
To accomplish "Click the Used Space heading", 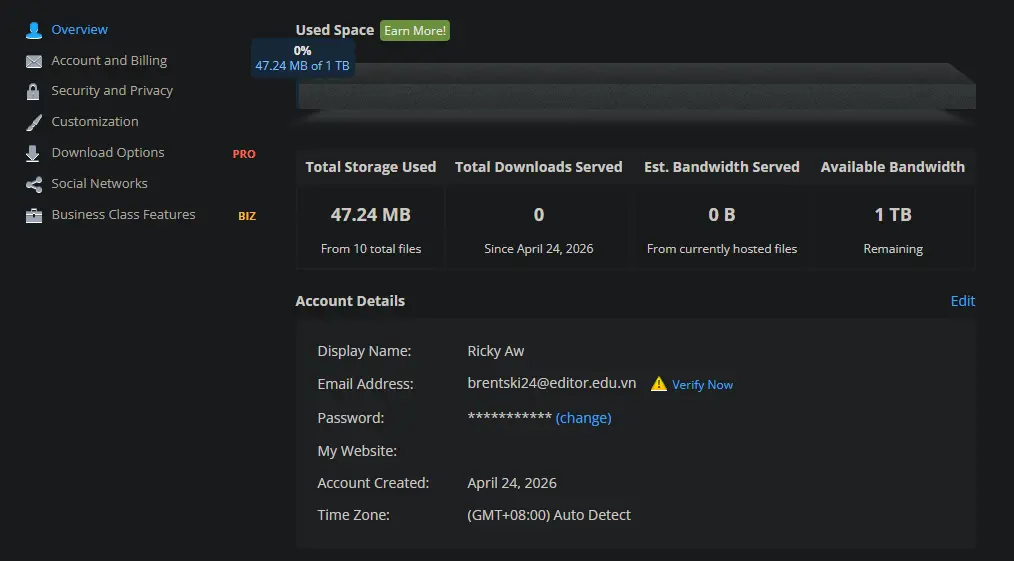I will [x=335, y=30].
